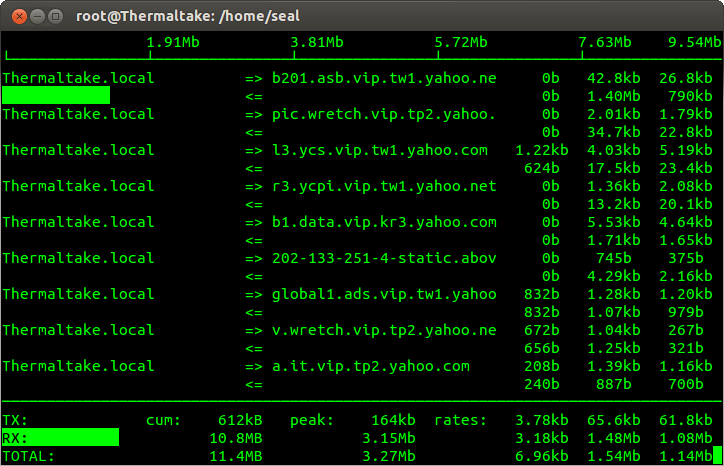Viewport: 724px width, 466px height.
Task: Click the rates: label
Action: [461, 420]
